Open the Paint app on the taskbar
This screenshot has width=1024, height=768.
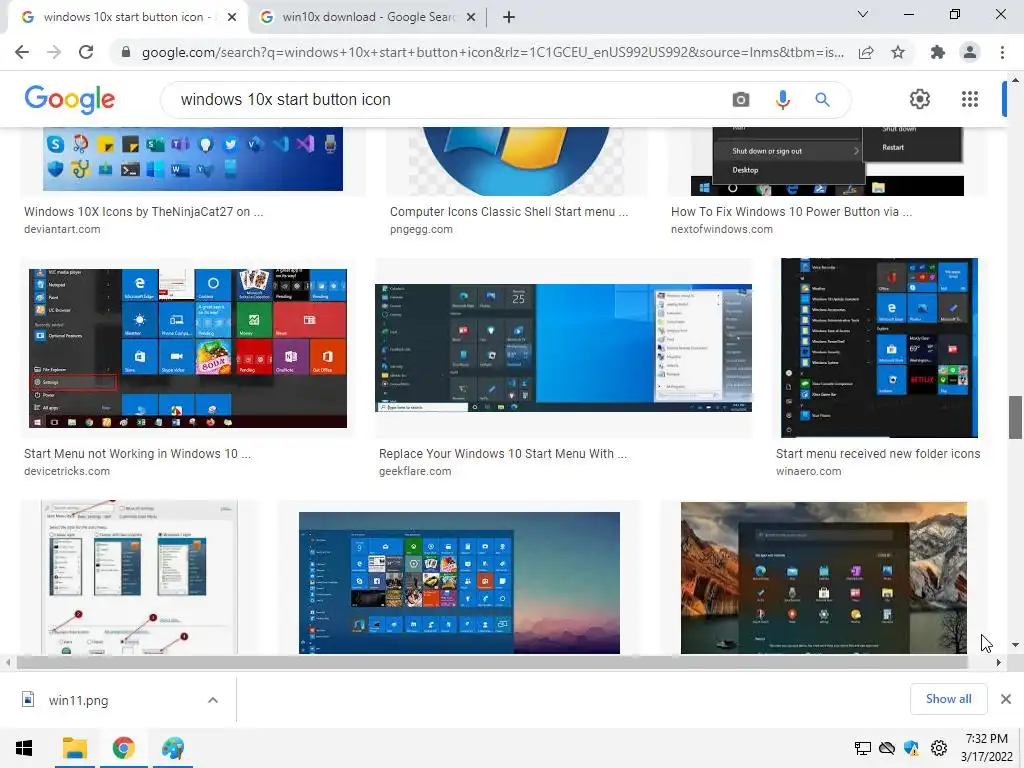[173, 748]
